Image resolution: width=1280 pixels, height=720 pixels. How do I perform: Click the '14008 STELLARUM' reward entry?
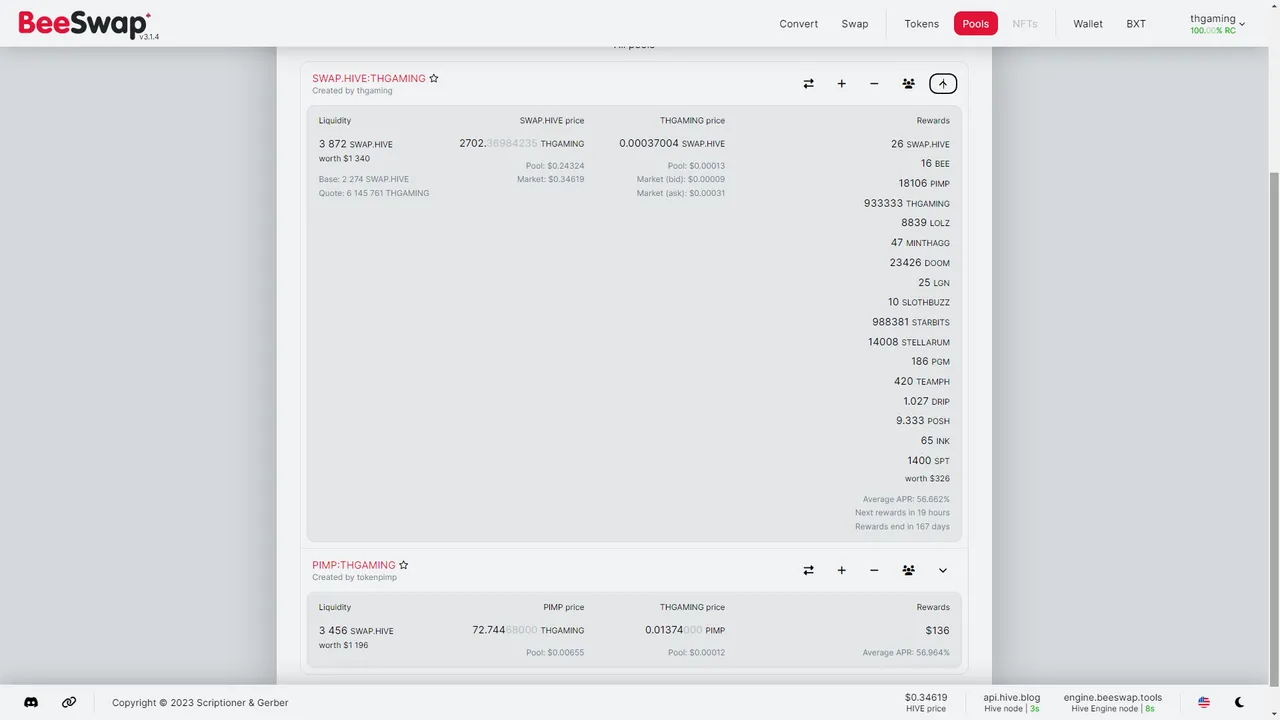[909, 342]
